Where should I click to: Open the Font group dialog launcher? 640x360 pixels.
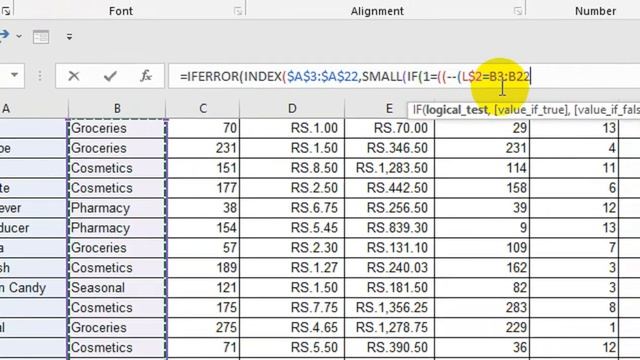coord(238,11)
